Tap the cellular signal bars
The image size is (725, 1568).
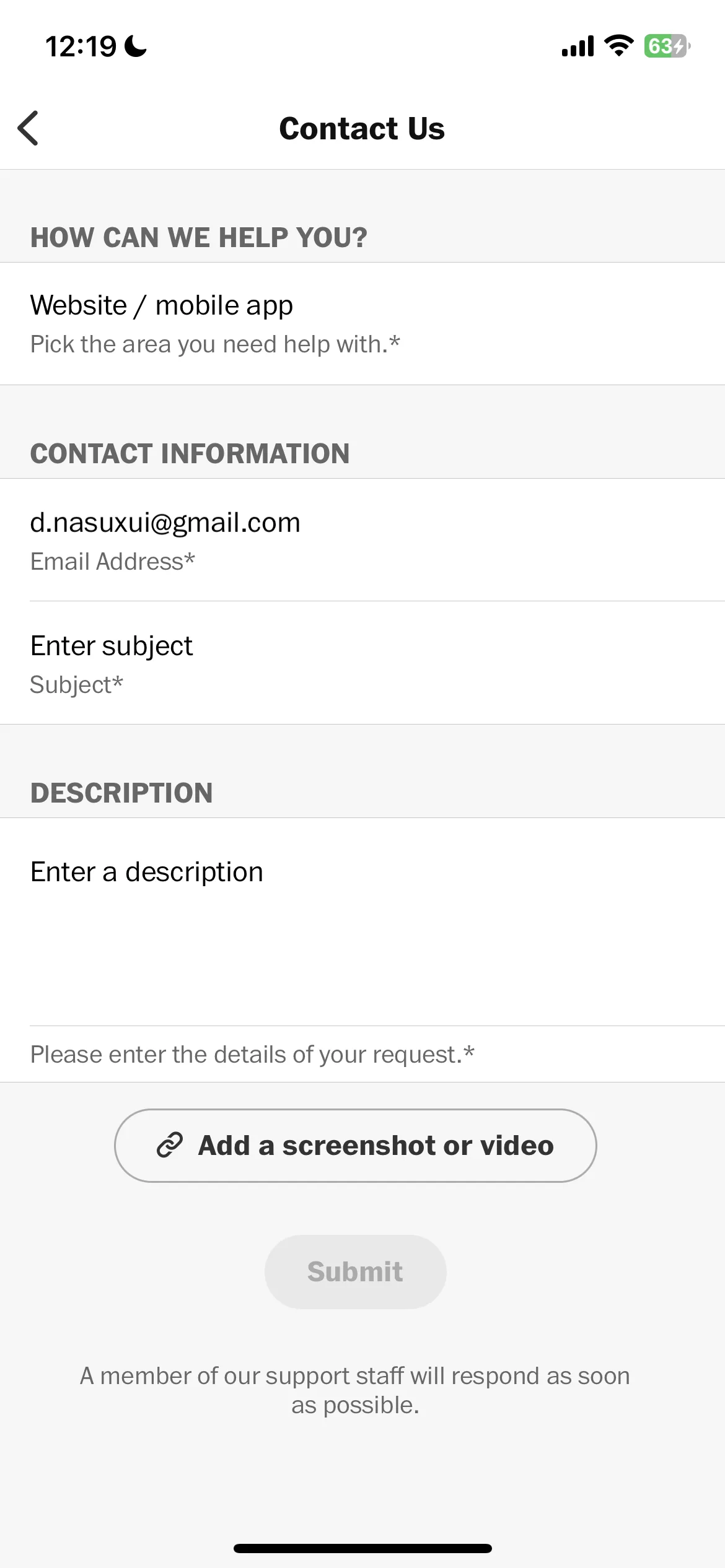tap(578, 46)
